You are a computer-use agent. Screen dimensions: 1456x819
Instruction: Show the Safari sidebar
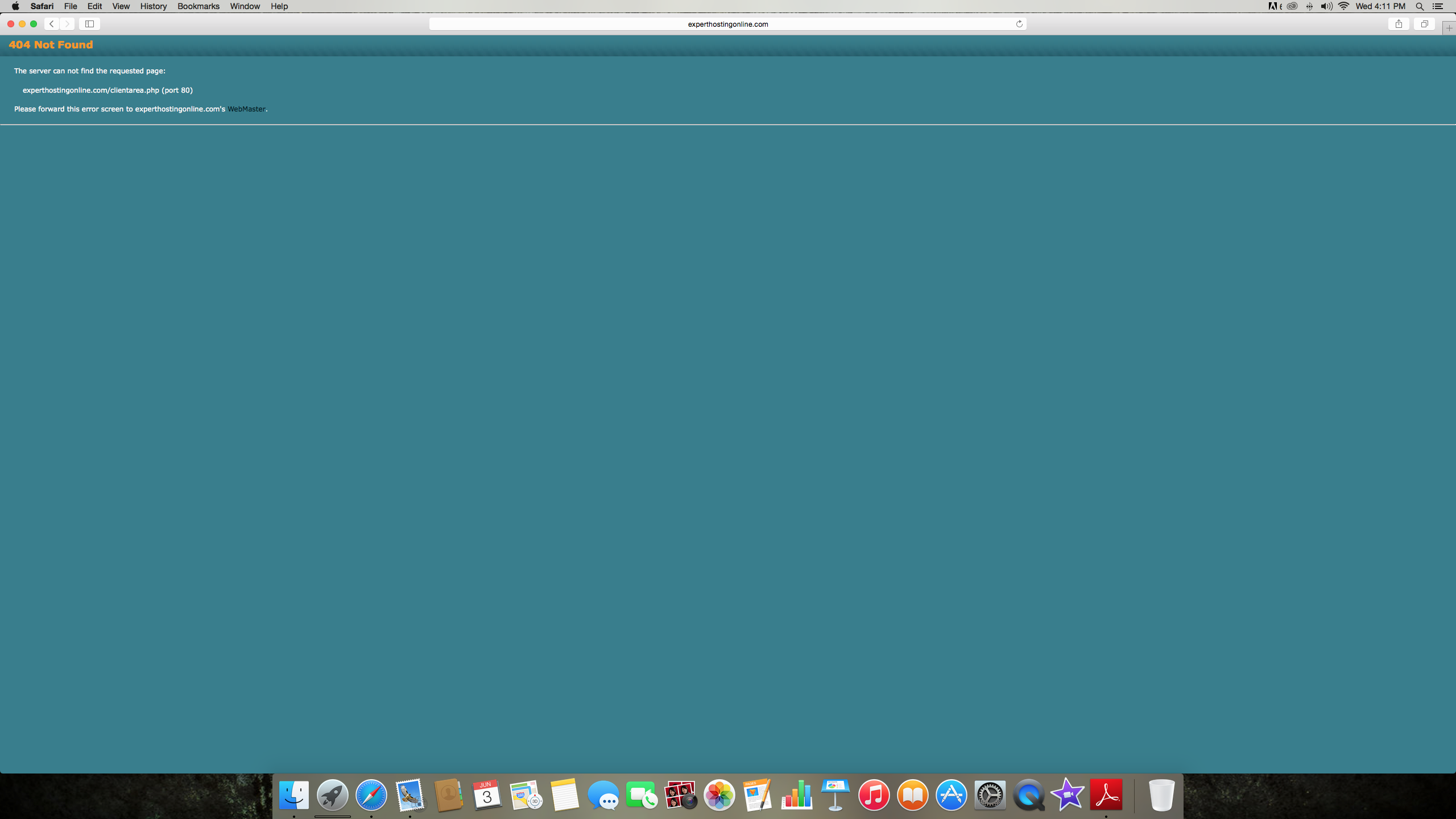[x=89, y=24]
